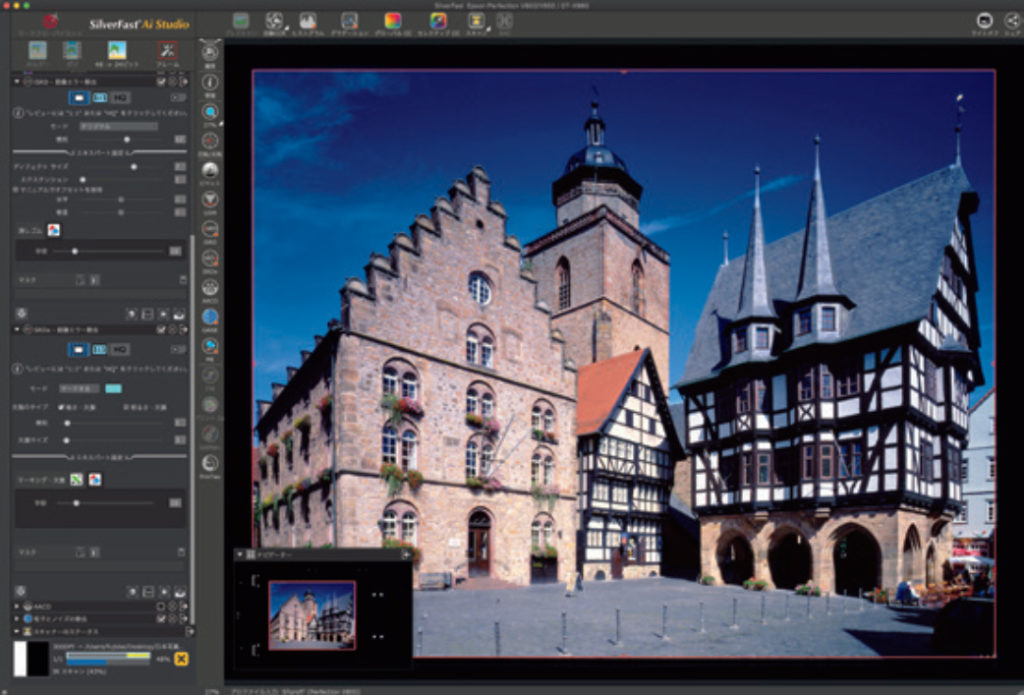Click the blue fit-preview button in SRDx
The height and width of the screenshot is (695, 1024).
(78, 349)
